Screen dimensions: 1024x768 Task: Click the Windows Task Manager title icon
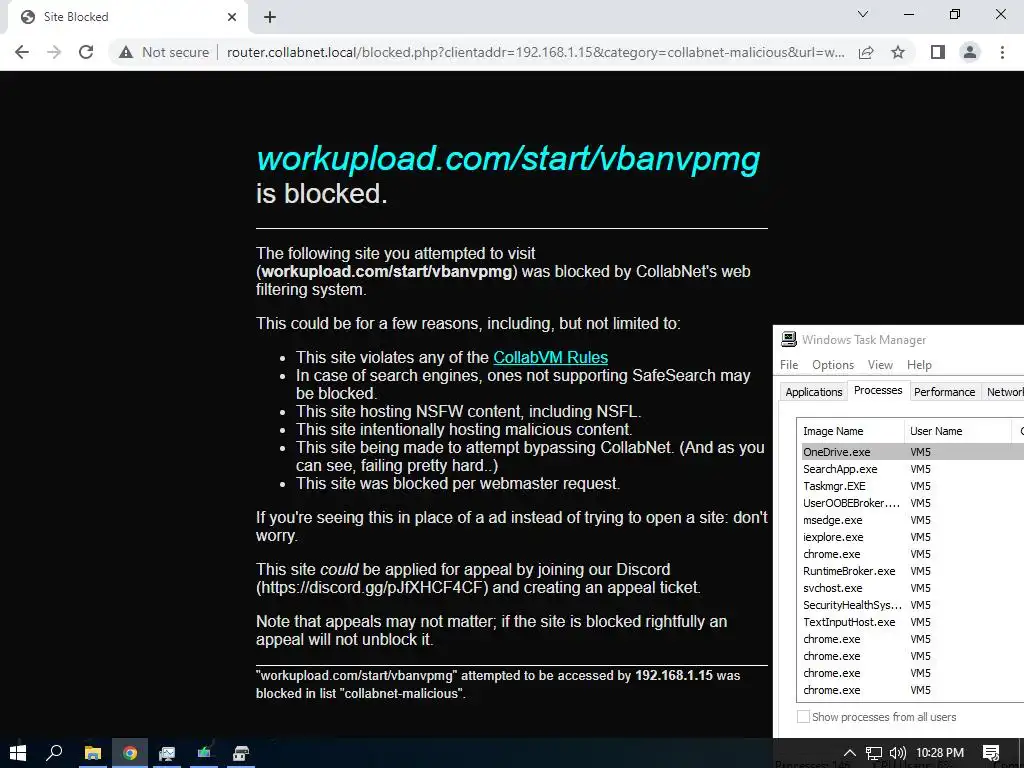point(789,339)
